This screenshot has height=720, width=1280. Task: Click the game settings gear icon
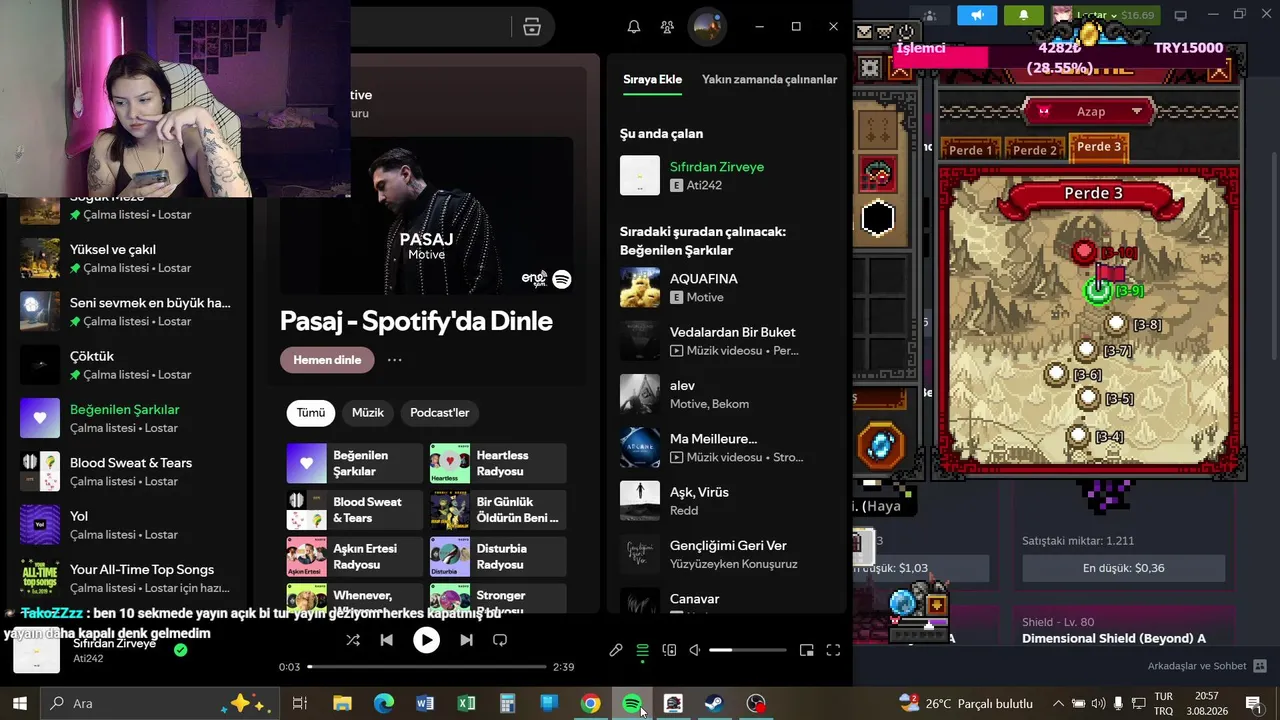pyautogui.click(x=871, y=68)
